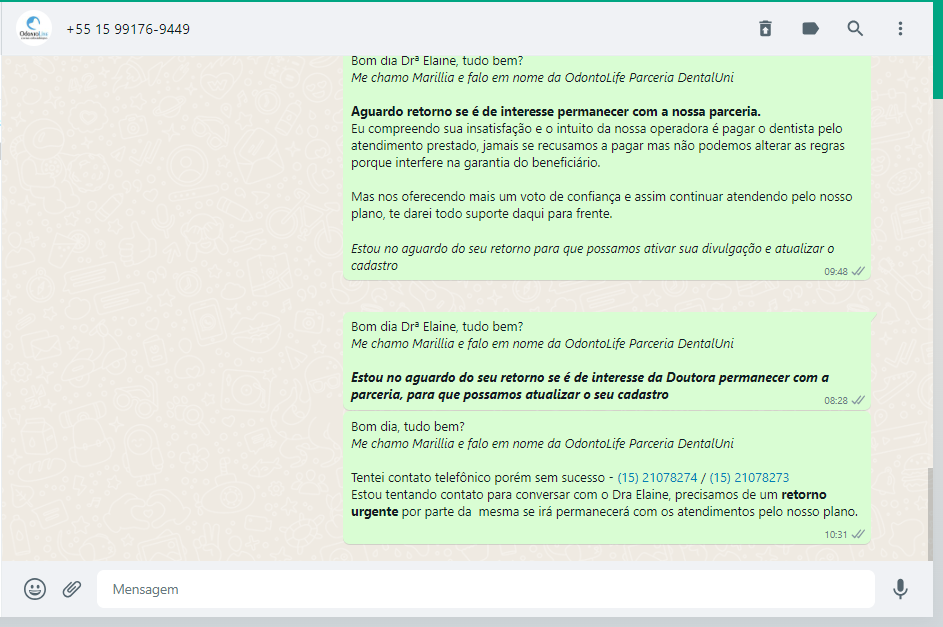Search messages with the magnifier icon
This screenshot has height=627, width=943.
[855, 29]
